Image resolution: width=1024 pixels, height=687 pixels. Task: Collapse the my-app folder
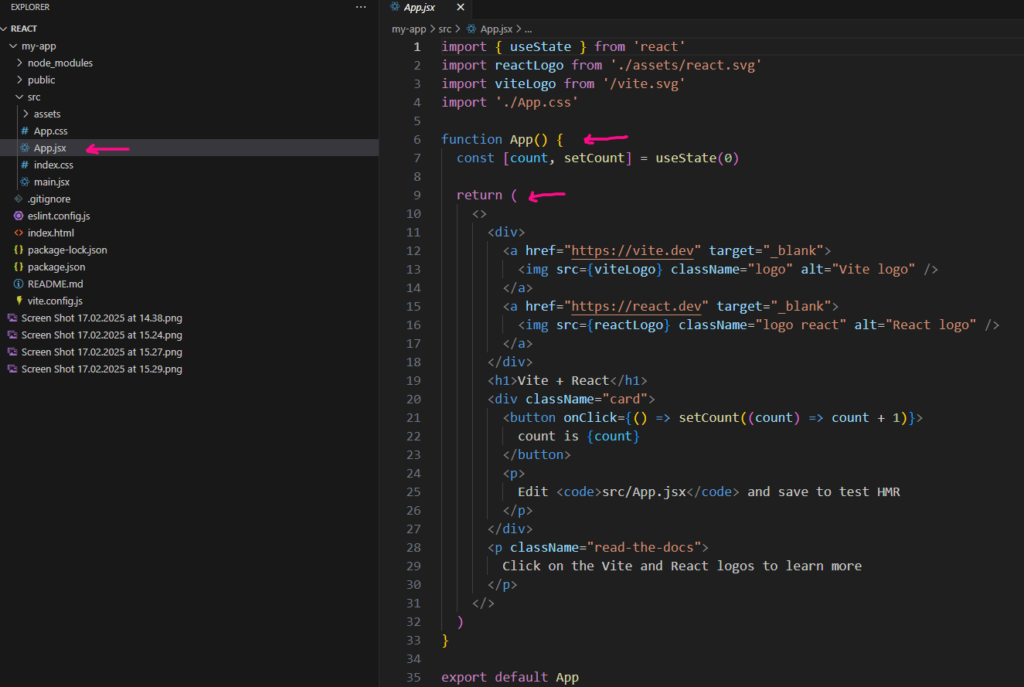(x=39, y=46)
